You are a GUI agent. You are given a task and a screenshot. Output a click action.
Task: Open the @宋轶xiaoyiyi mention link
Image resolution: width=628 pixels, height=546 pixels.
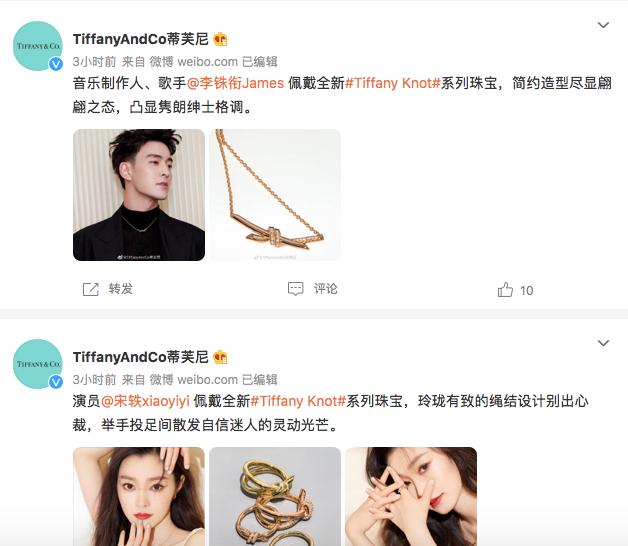pyautogui.click(x=145, y=401)
